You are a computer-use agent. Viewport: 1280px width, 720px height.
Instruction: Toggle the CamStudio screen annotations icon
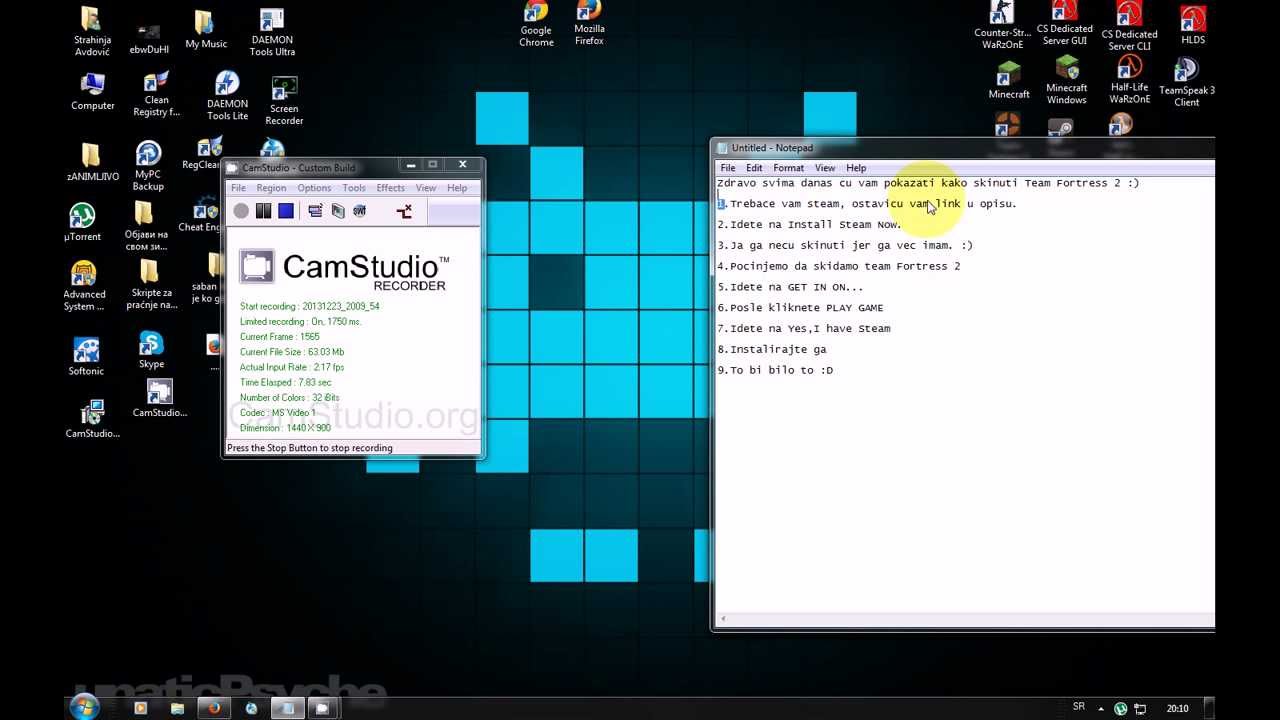pos(315,211)
